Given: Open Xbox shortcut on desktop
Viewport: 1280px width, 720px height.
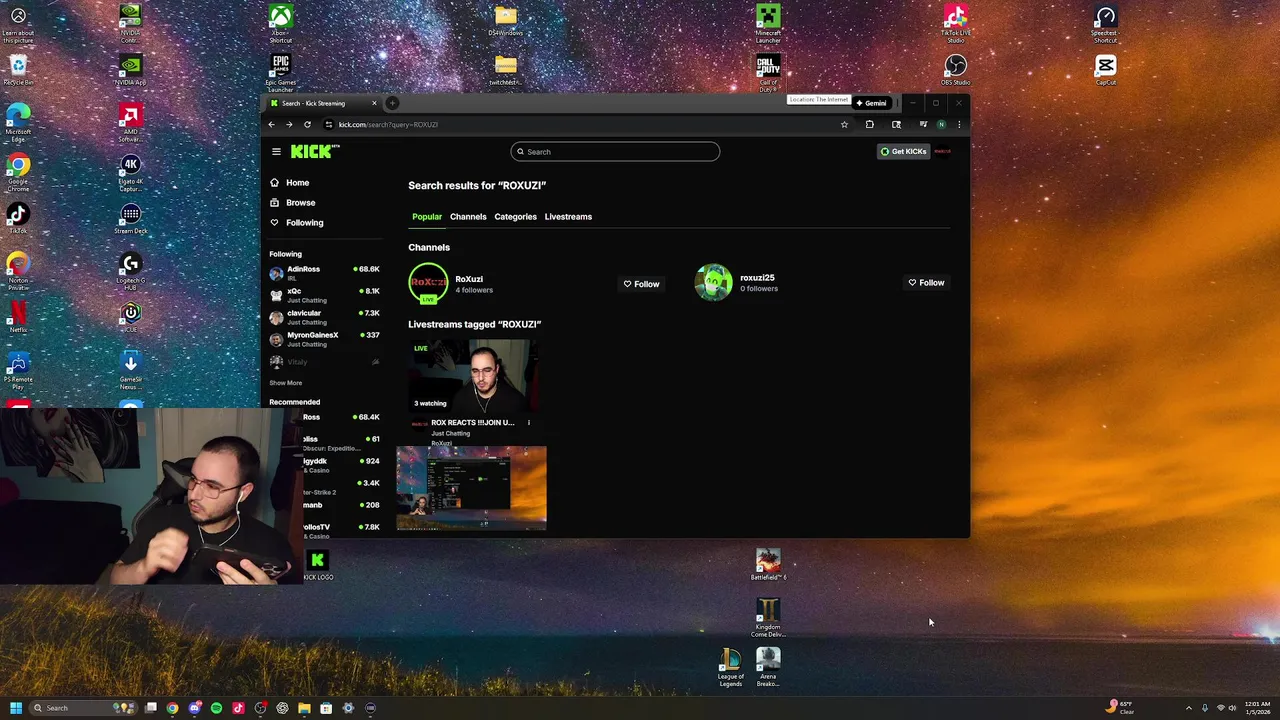Looking at the screenshot, I should point(281,24).
